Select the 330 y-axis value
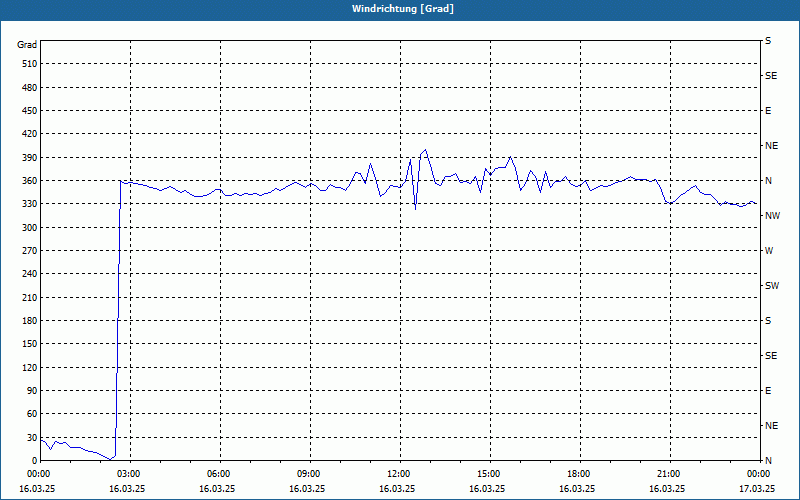Viewport: 800px width, 500px height. pos(30,204)
